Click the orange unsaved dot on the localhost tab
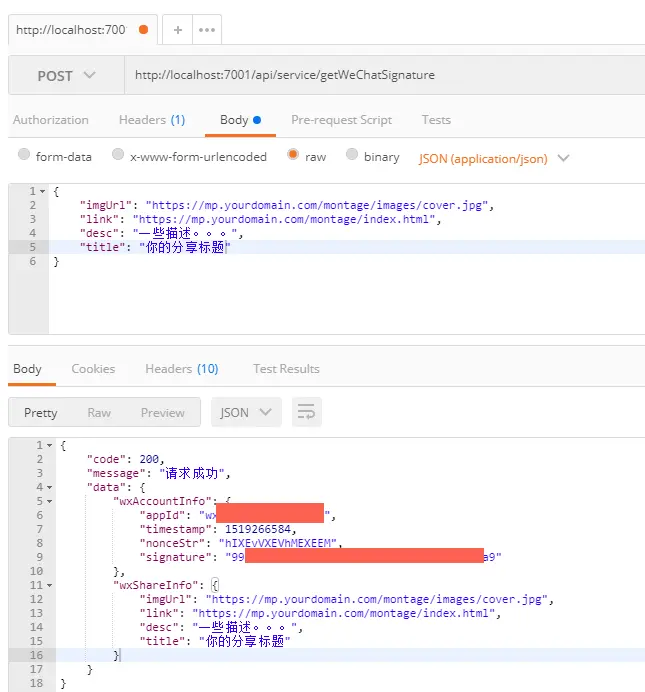The height and width of the screenshot is (692, 645). [143, 30]
